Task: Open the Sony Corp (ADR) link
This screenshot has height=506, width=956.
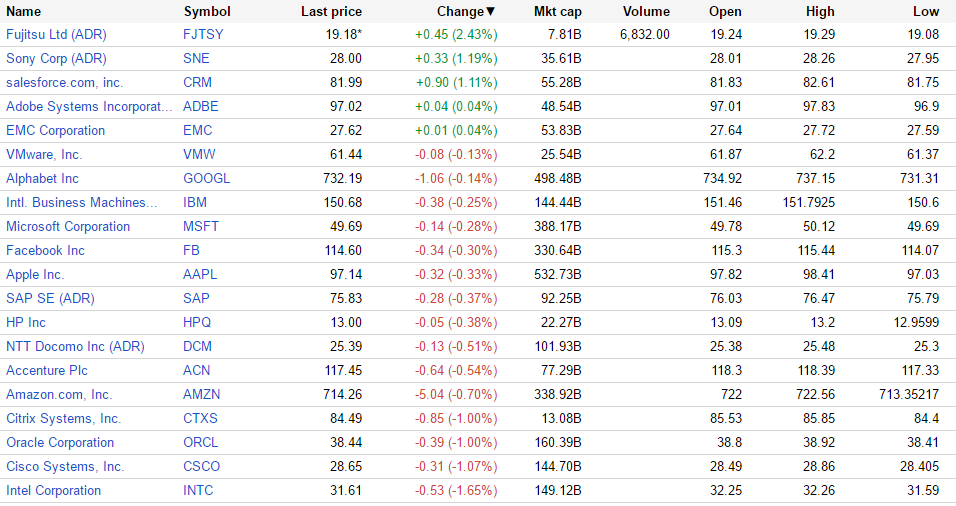Action: [56, 58]
